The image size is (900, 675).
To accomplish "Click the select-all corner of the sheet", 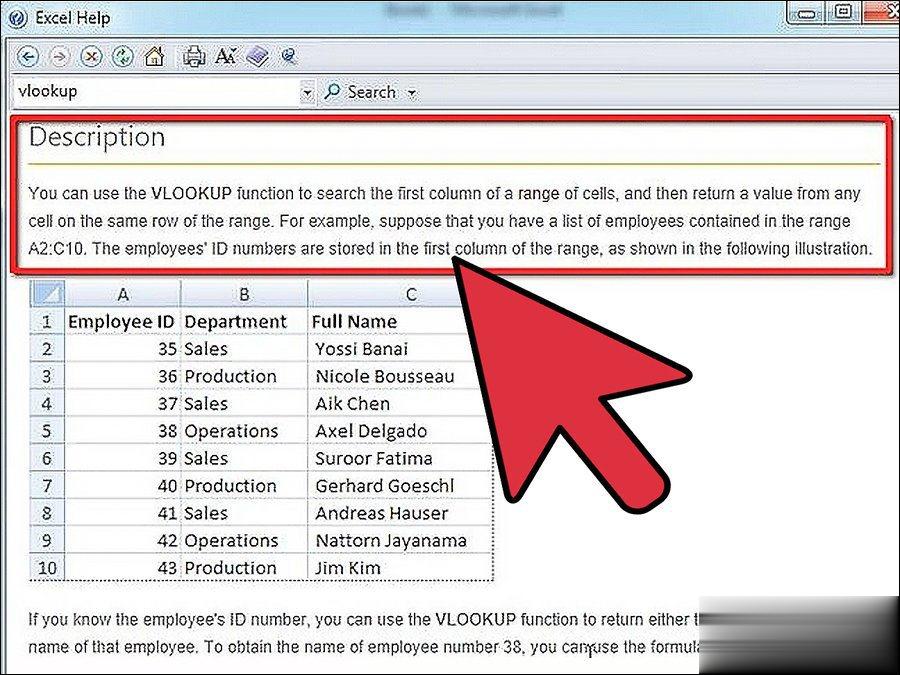I will tap(47, 294).
